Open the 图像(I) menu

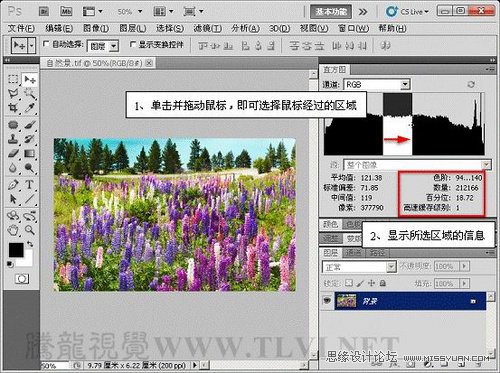point(96,29)
